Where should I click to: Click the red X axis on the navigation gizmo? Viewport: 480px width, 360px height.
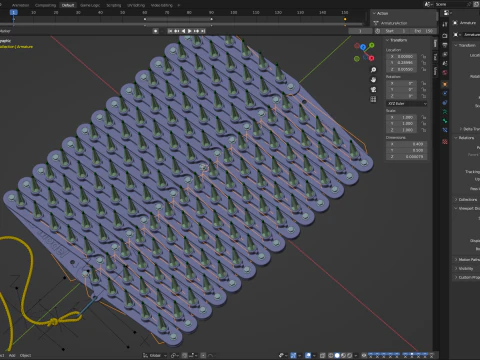371,58
